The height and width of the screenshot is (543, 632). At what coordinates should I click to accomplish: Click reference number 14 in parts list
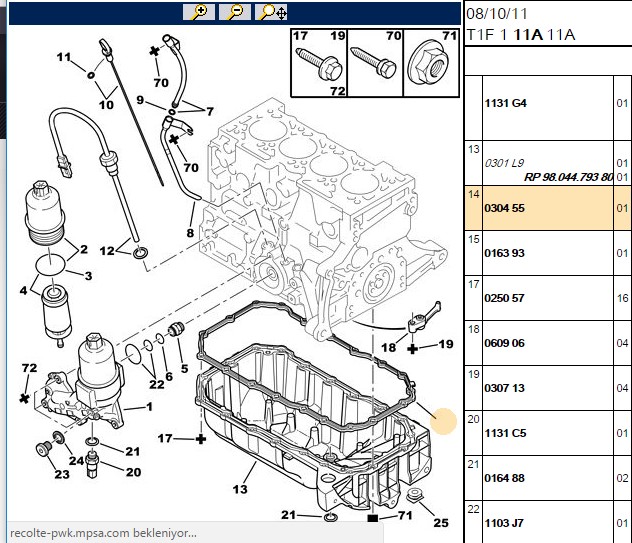coord(474,194)
